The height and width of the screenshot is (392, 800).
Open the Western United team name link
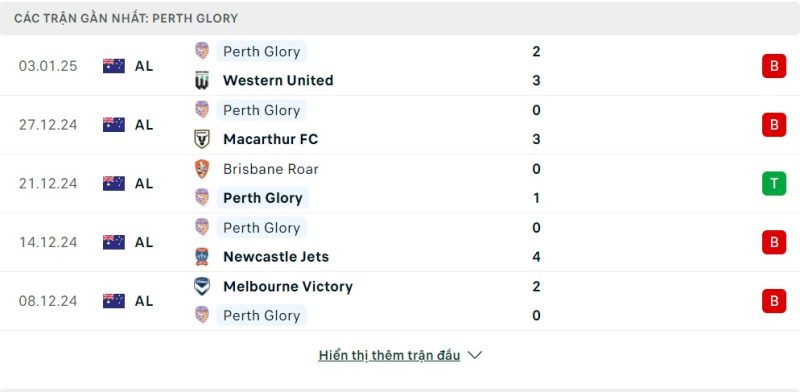[278, 80]
